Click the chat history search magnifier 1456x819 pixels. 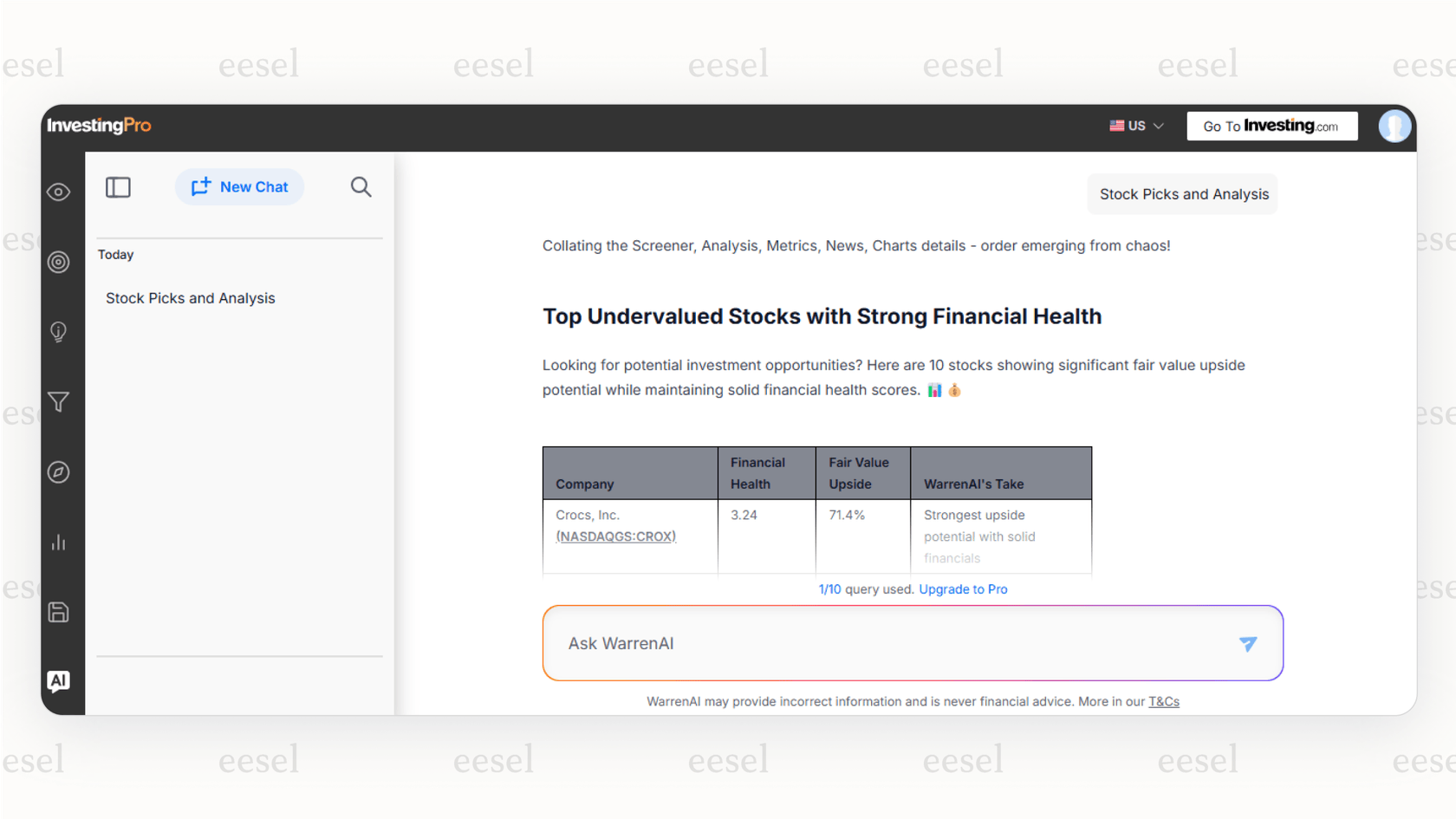pos(361,186)
